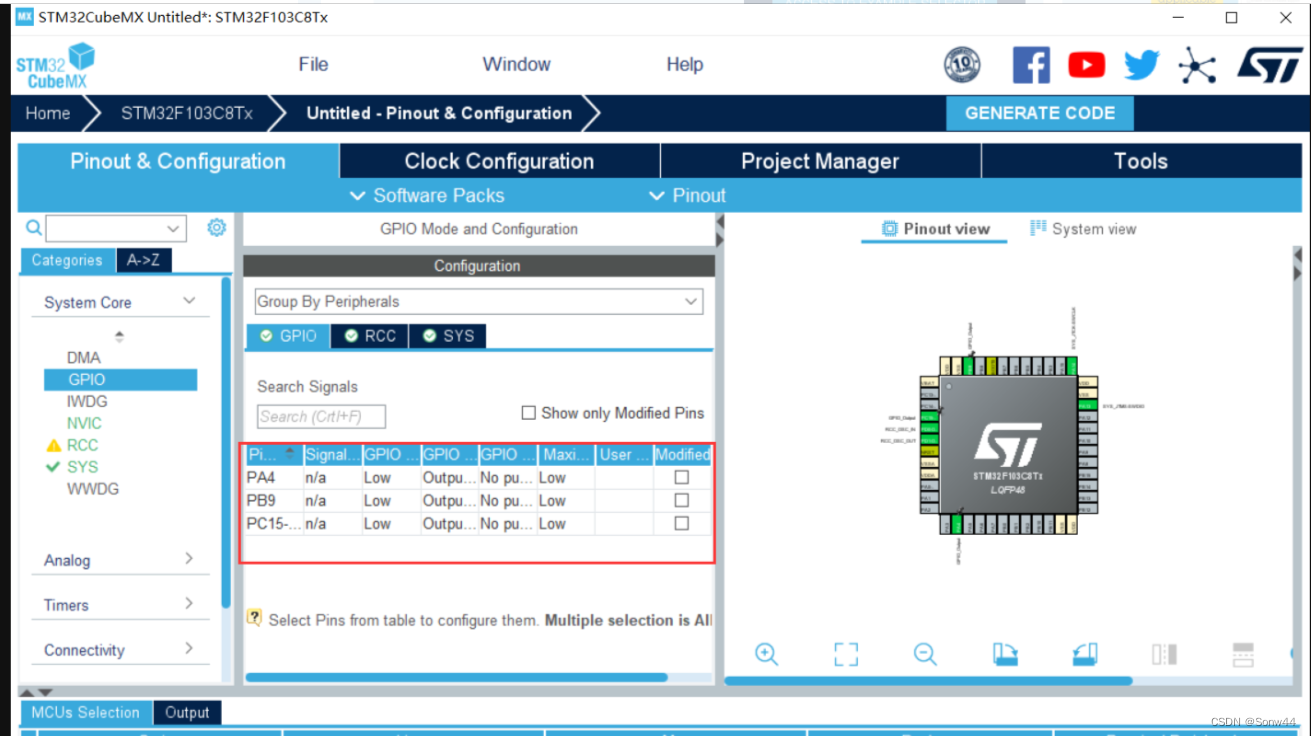Open the Help menu
1311x736 pixels.
[685, 64]
